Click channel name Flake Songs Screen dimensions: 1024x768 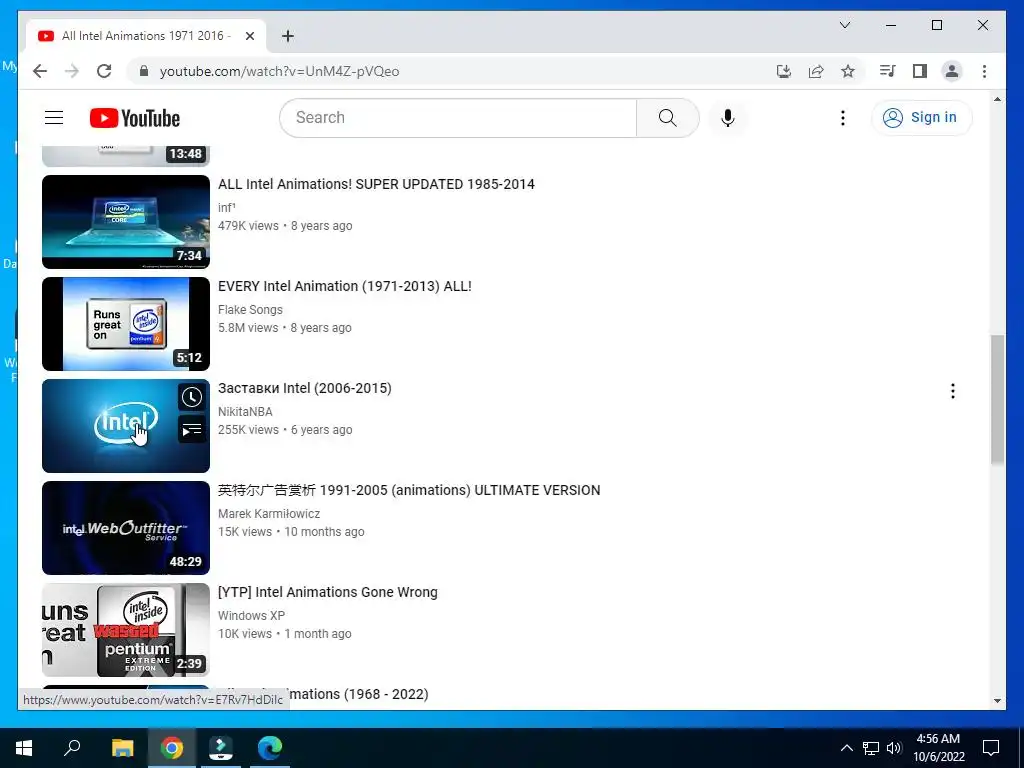click(x=250, y=310)
